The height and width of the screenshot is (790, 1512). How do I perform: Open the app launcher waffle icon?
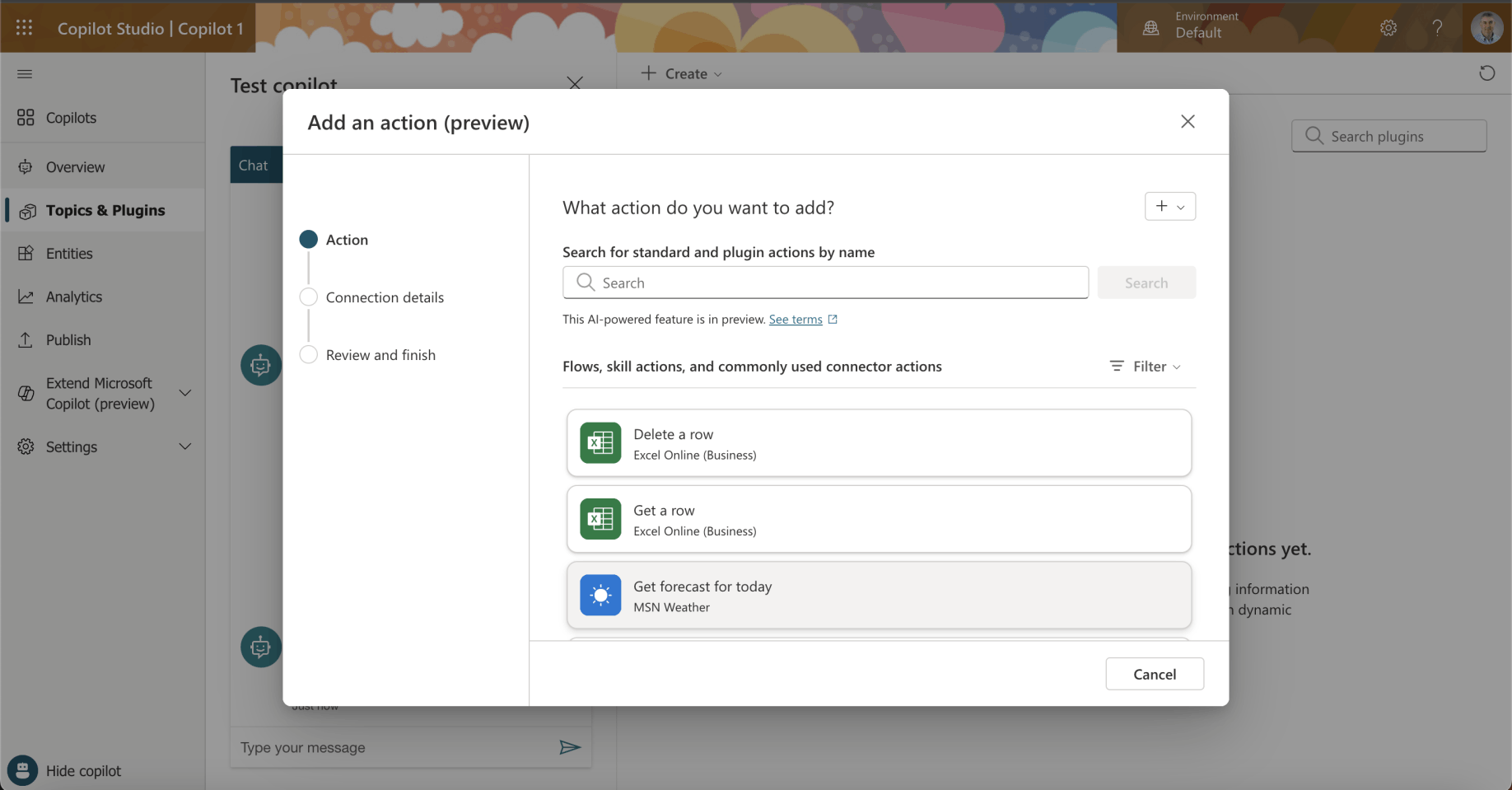(x=25, y=28)
